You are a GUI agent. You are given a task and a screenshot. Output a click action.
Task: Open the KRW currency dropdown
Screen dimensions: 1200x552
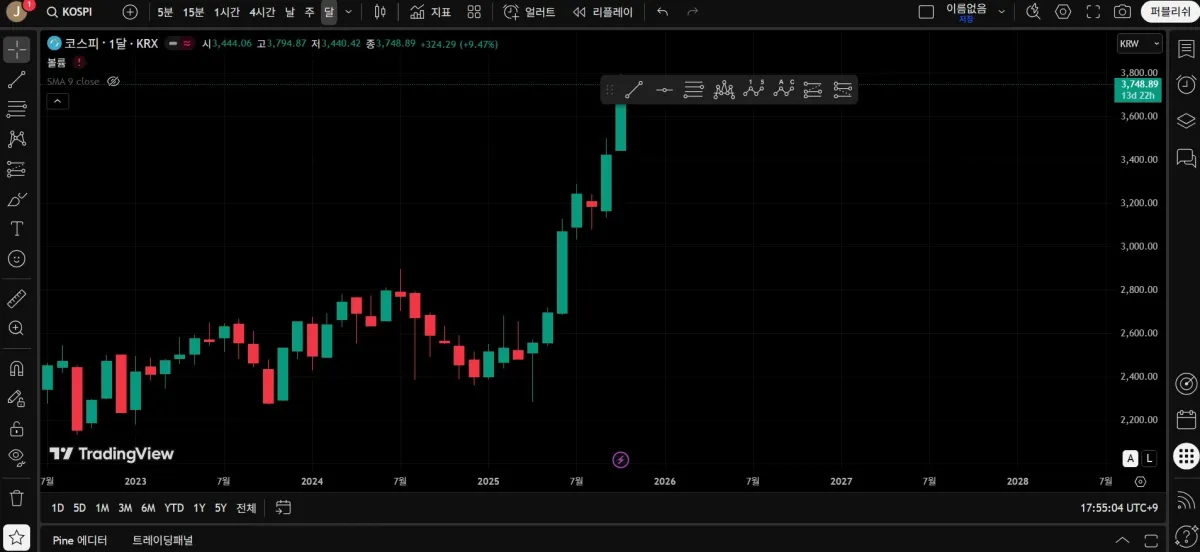pos(1140,44)
